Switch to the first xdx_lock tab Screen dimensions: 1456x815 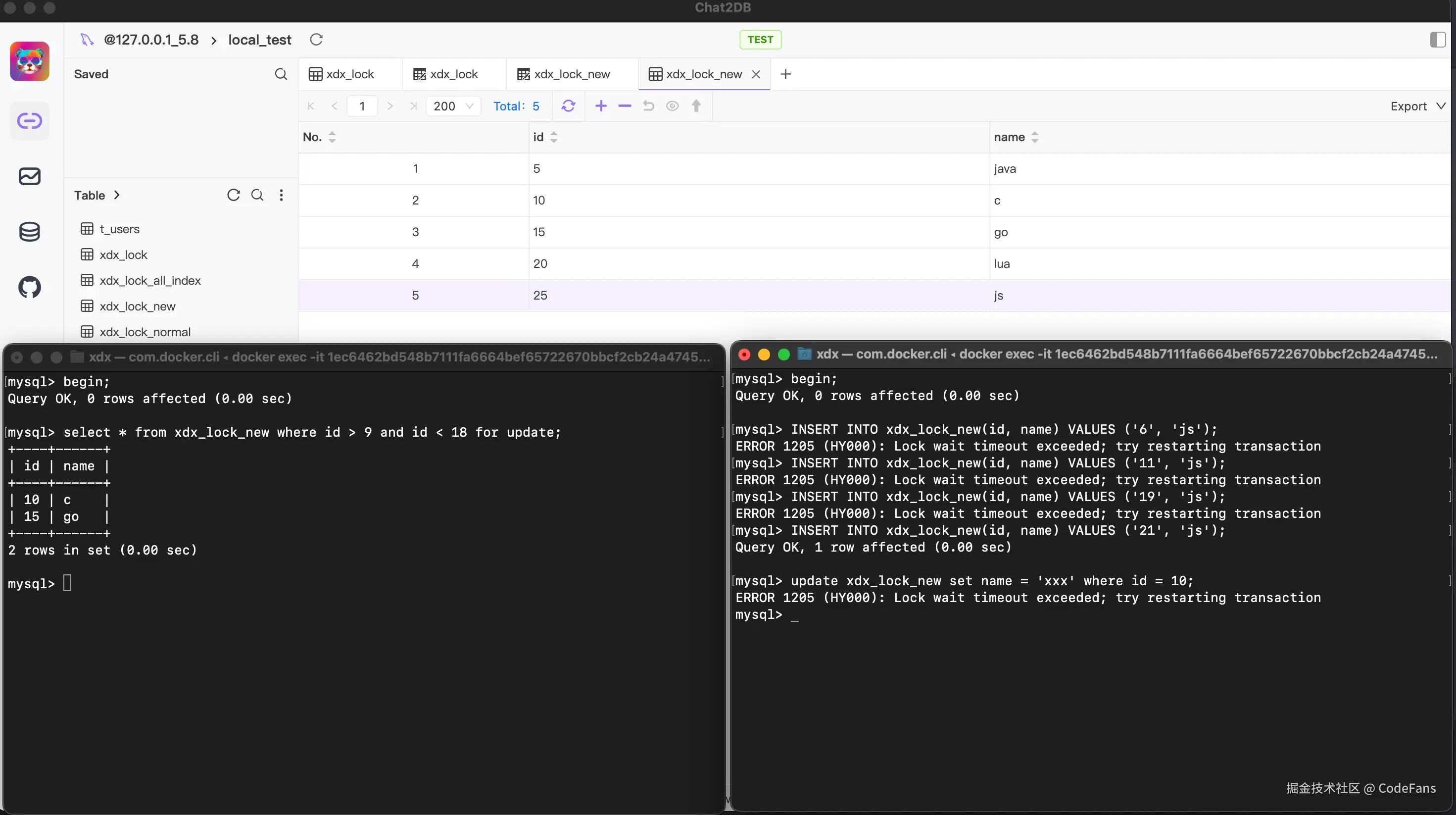coord(341,74)
